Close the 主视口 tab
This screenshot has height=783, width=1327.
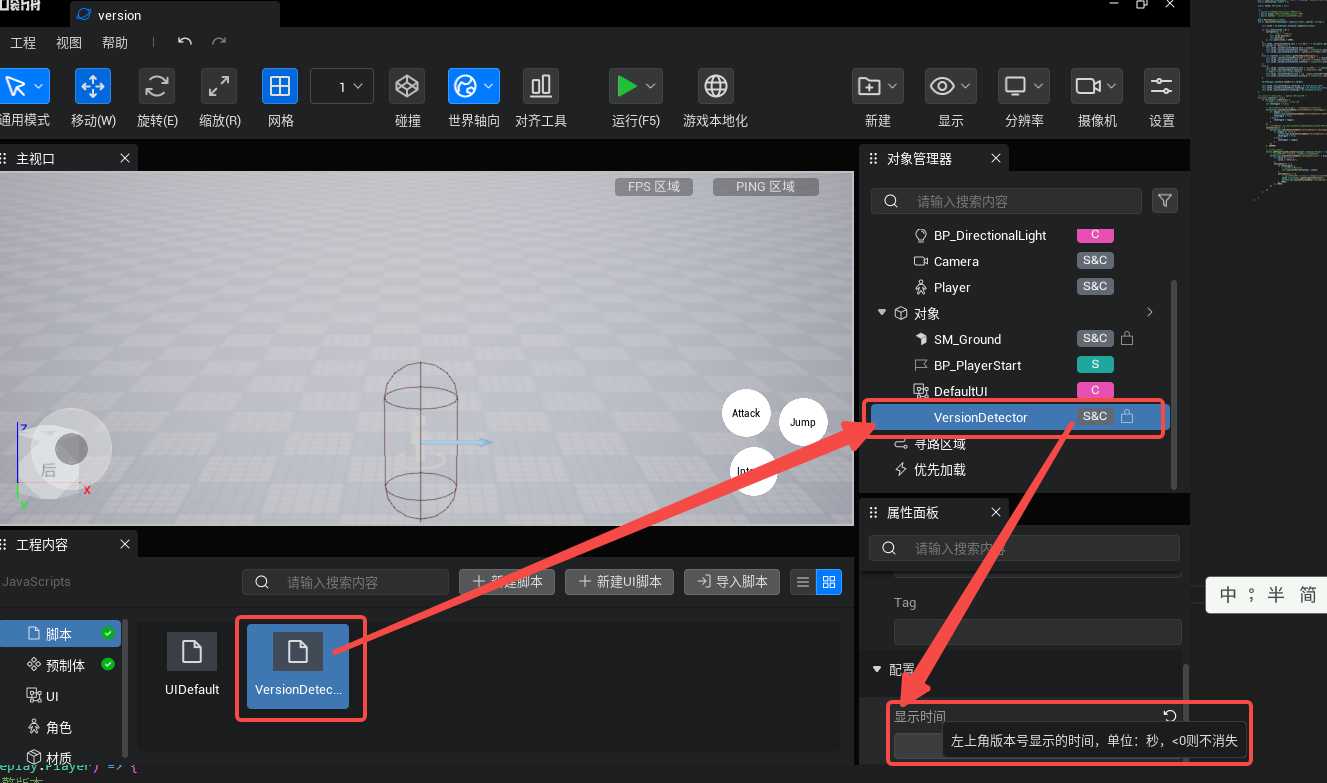tap(125, 158)
